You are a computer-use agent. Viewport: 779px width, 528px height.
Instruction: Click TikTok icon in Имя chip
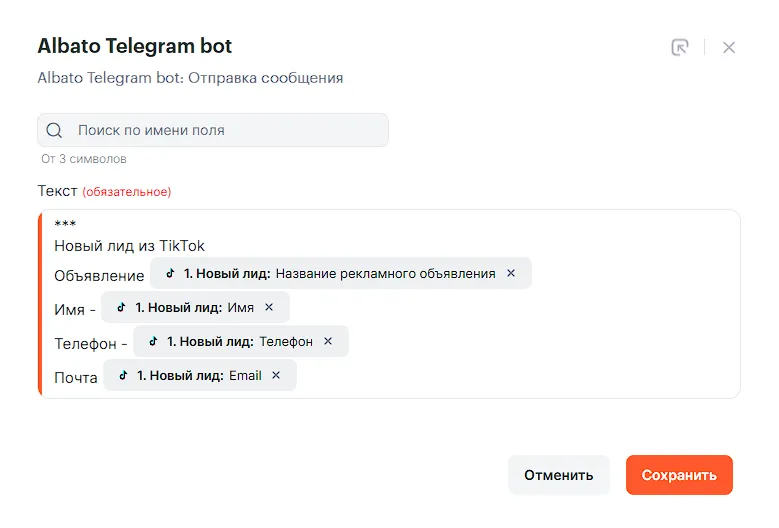[121, 307]
